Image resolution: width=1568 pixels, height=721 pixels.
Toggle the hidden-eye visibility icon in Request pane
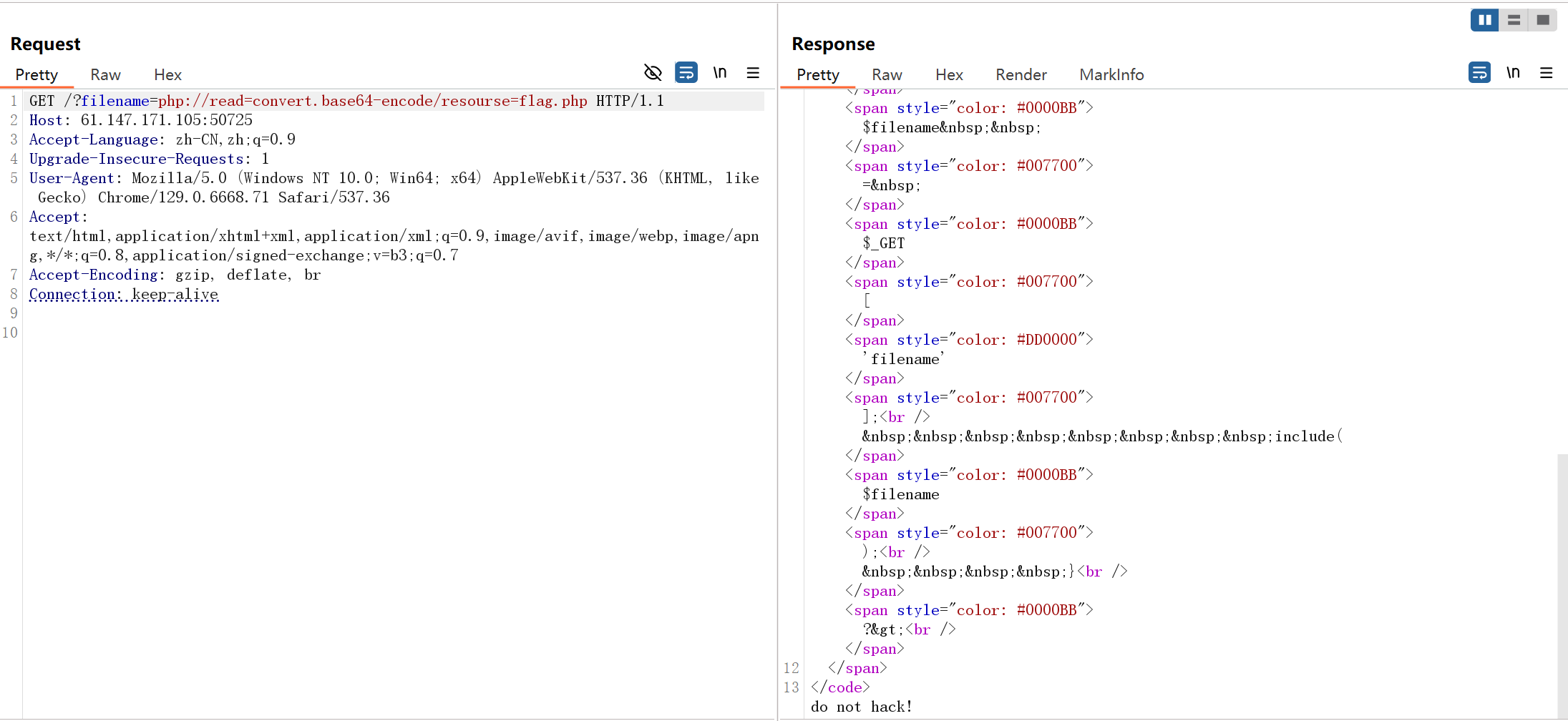click(x=652, y=72)
